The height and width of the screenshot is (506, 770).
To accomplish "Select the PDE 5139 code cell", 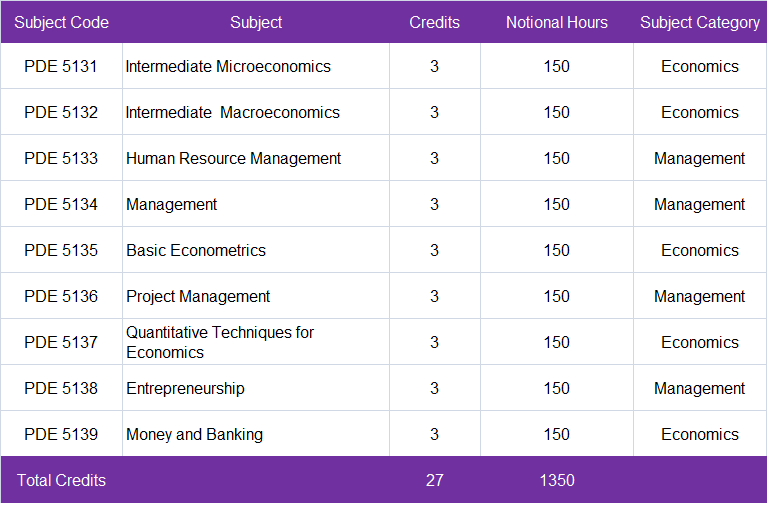I will coord(61,435).
